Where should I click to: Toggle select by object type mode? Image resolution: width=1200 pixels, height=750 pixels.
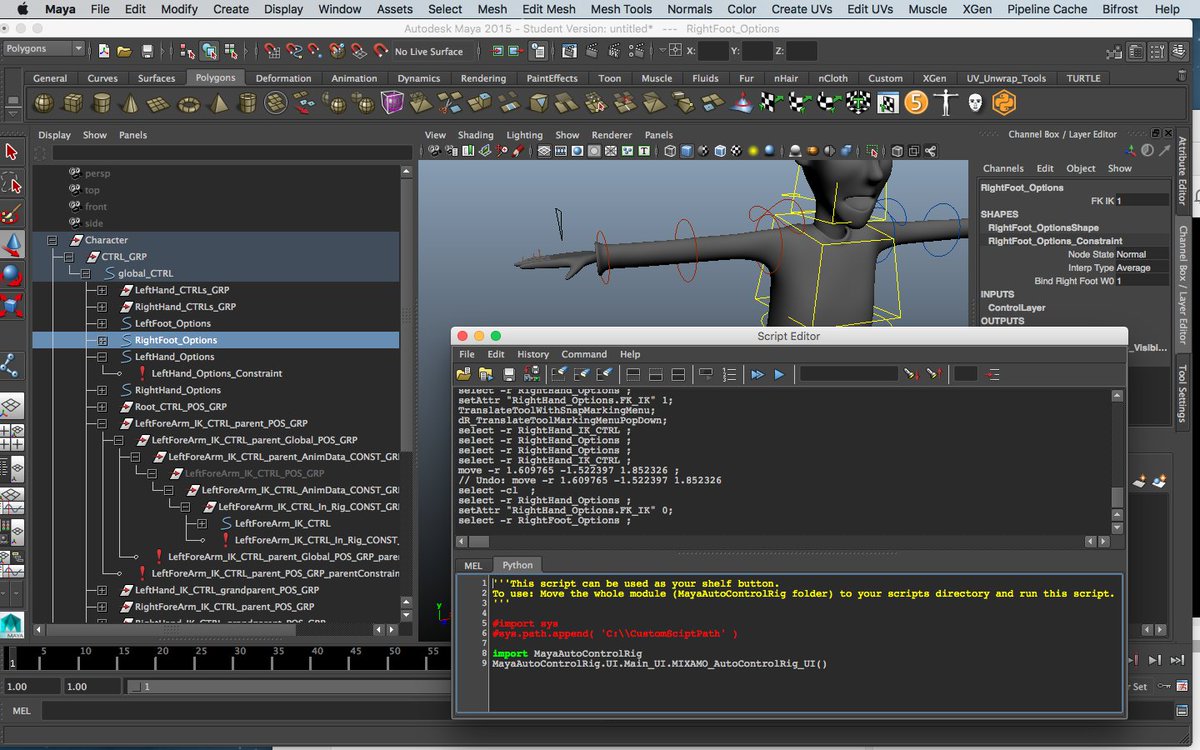(210, 51)
